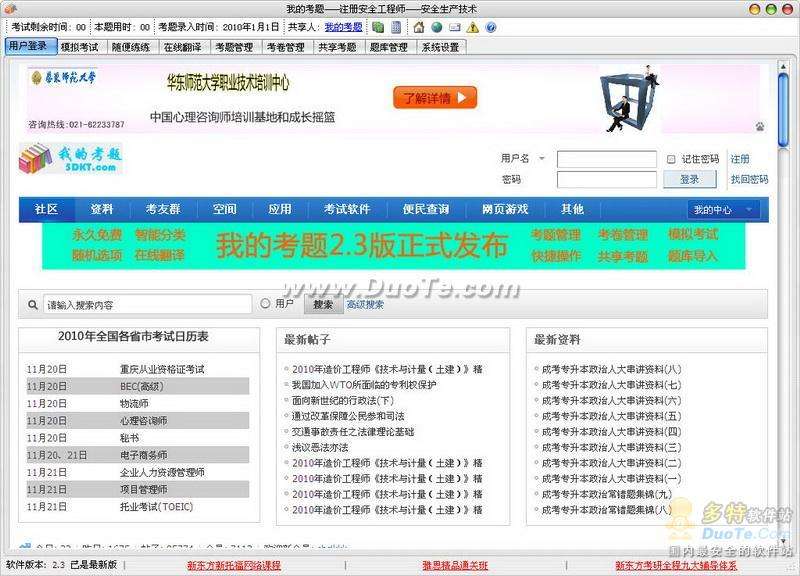Image resolution: width=800 pixels, height=576 pixels.
Task: Click the vertical scrollbar thumb
Action: click(x=783, y=109)
